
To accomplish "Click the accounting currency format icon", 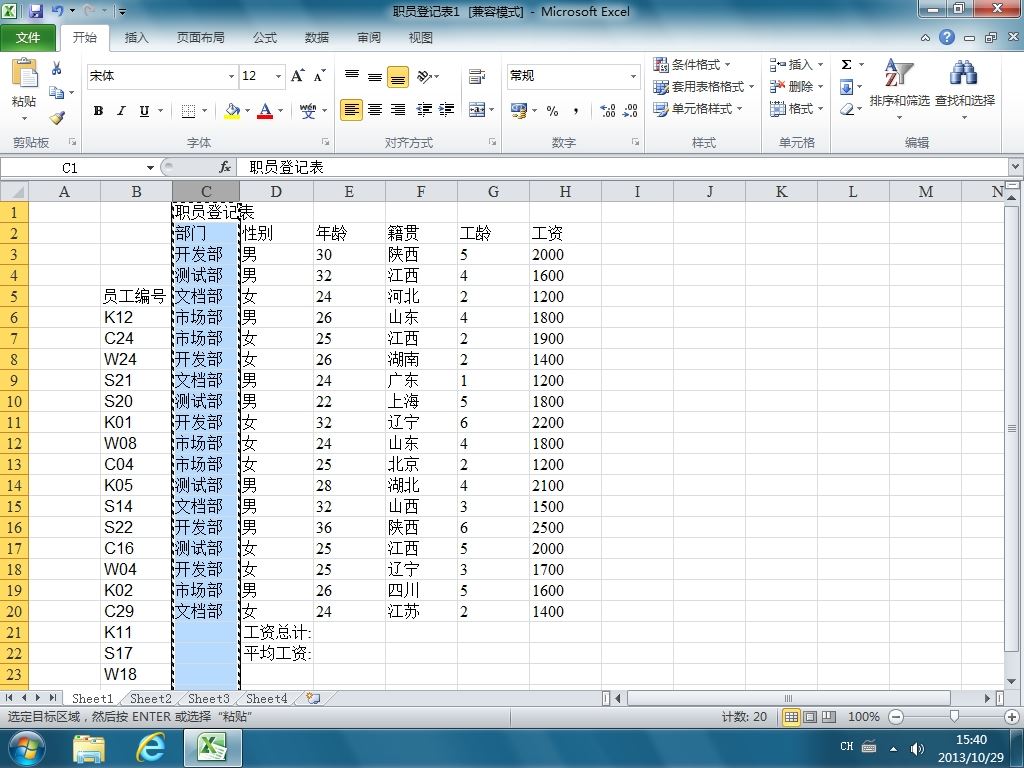I will point(519,111).
